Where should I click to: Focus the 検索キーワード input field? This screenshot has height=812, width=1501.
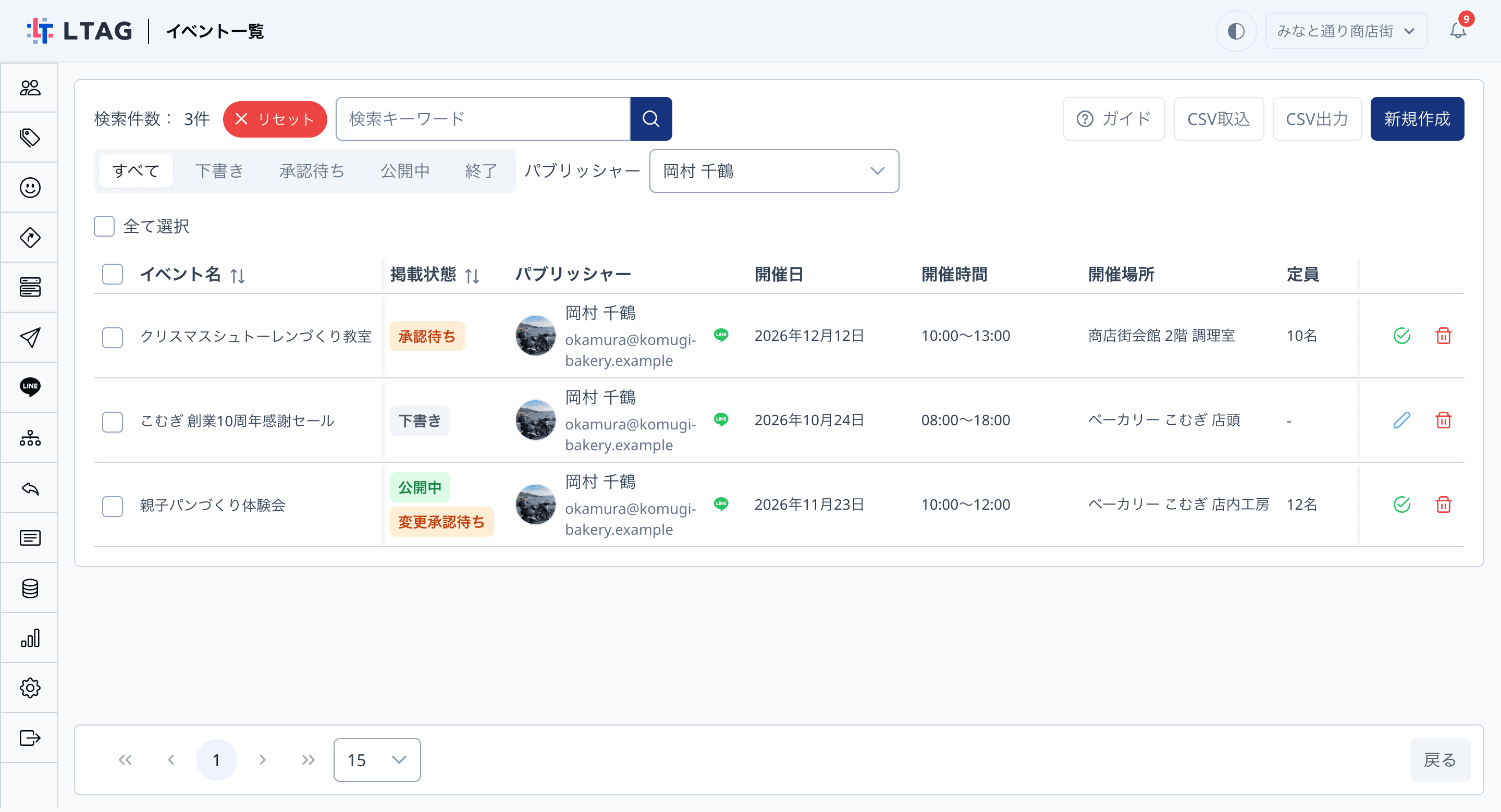[483, 119]
